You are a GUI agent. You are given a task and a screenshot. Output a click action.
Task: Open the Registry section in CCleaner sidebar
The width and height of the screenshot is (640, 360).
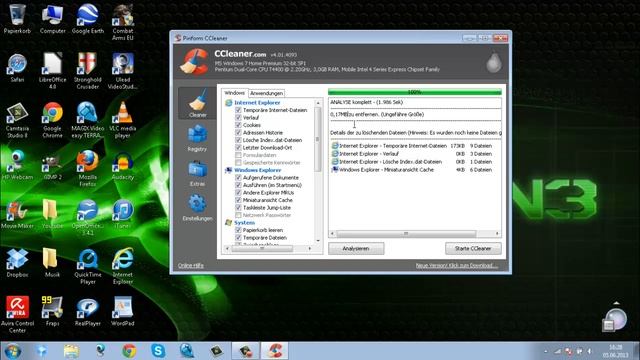[198, 139]
